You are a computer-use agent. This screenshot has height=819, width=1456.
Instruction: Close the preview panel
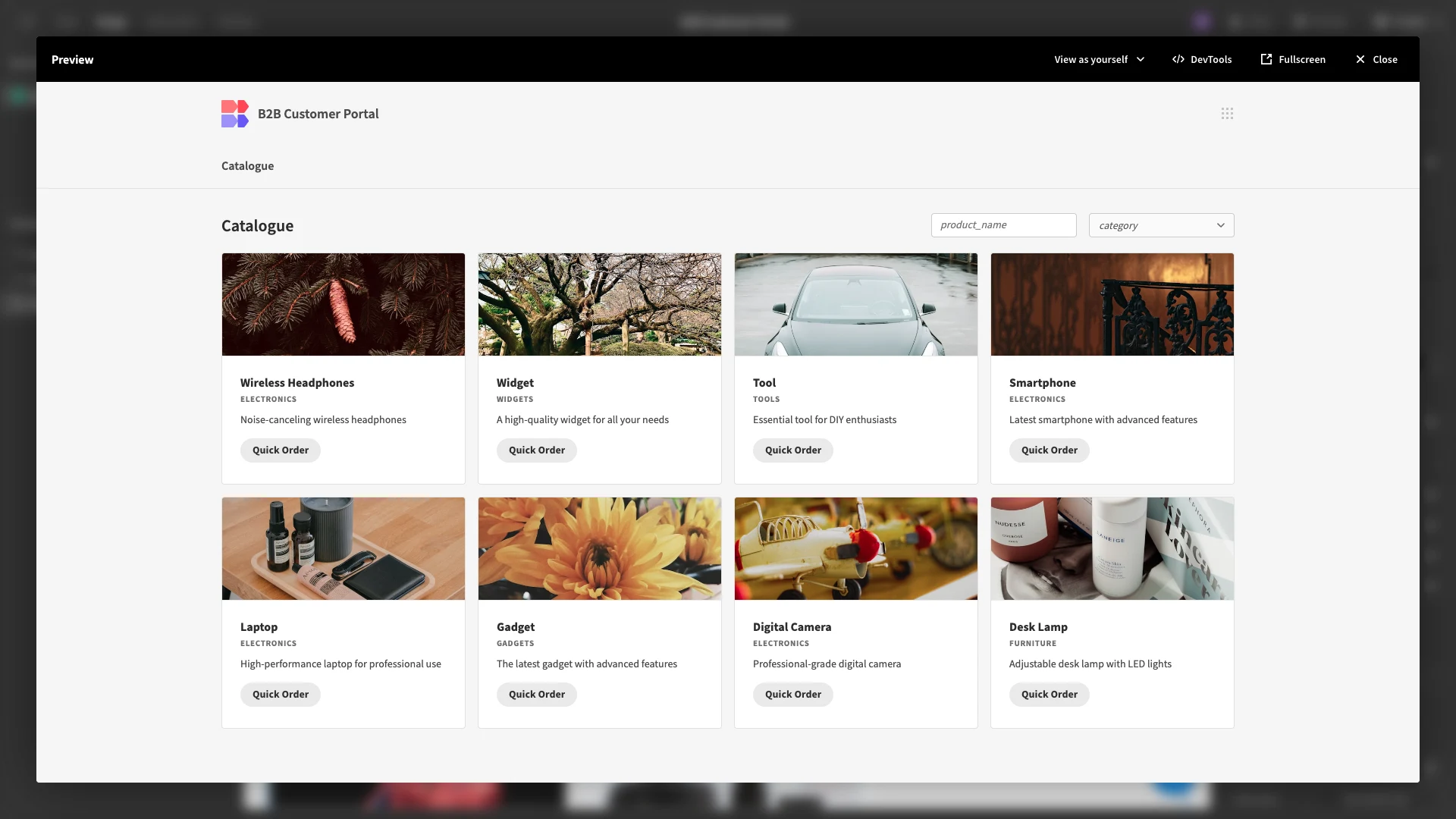1376,59
